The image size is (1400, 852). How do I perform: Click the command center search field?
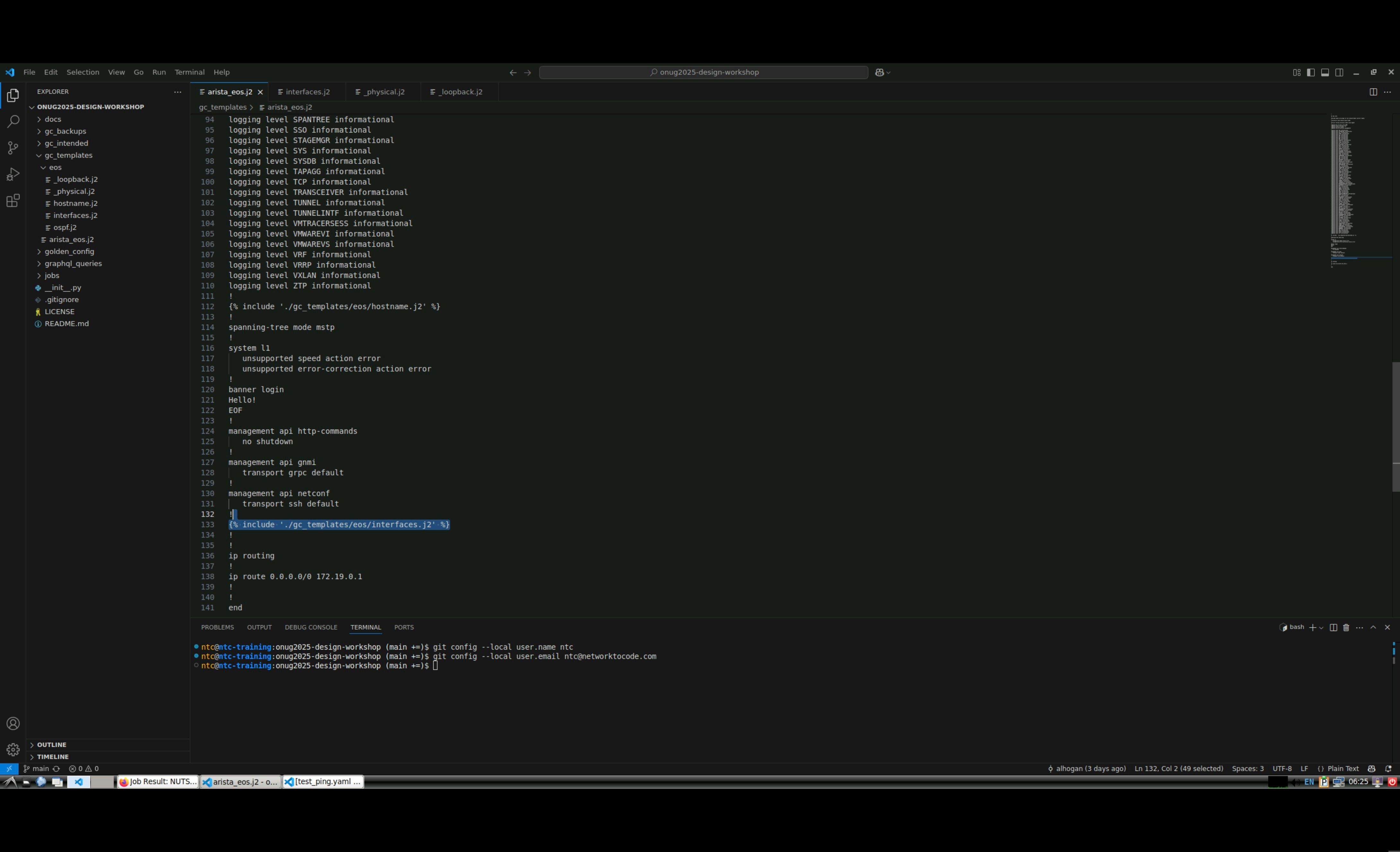[703, 72]
